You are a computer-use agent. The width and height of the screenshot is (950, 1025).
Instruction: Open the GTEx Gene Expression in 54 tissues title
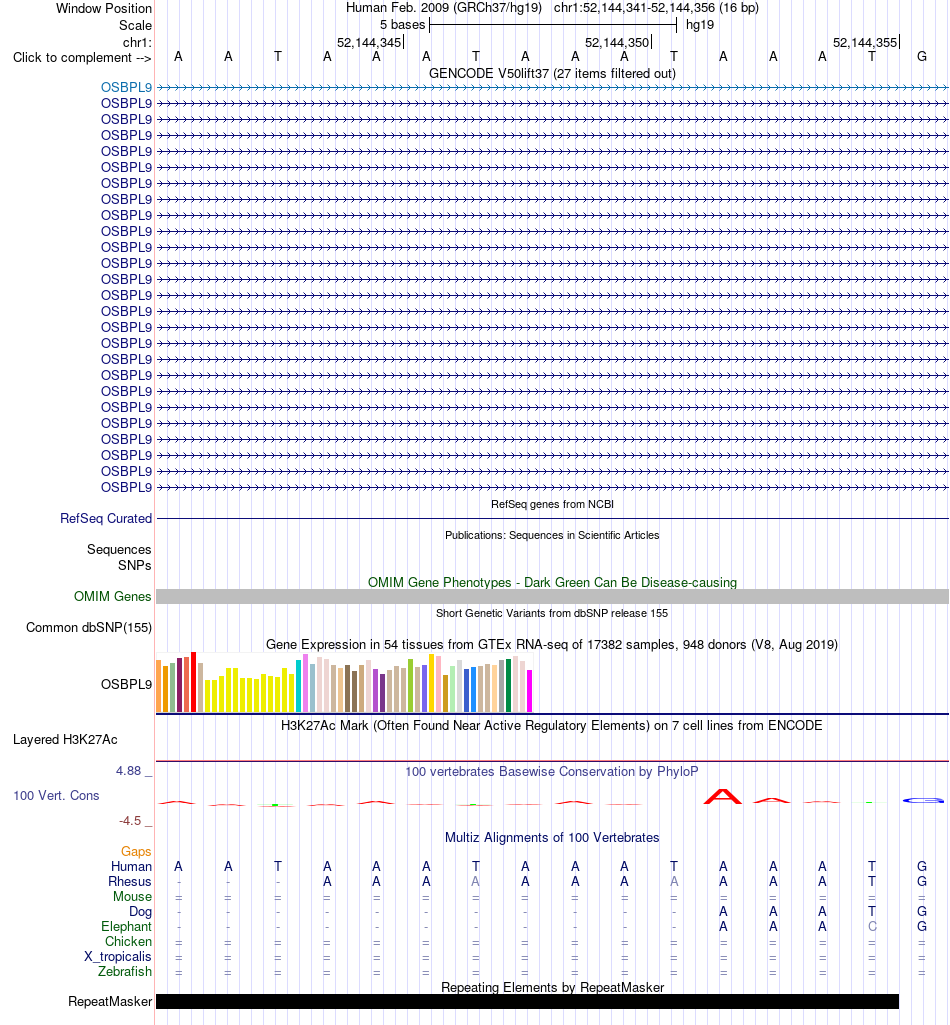(x=552, y=645)
